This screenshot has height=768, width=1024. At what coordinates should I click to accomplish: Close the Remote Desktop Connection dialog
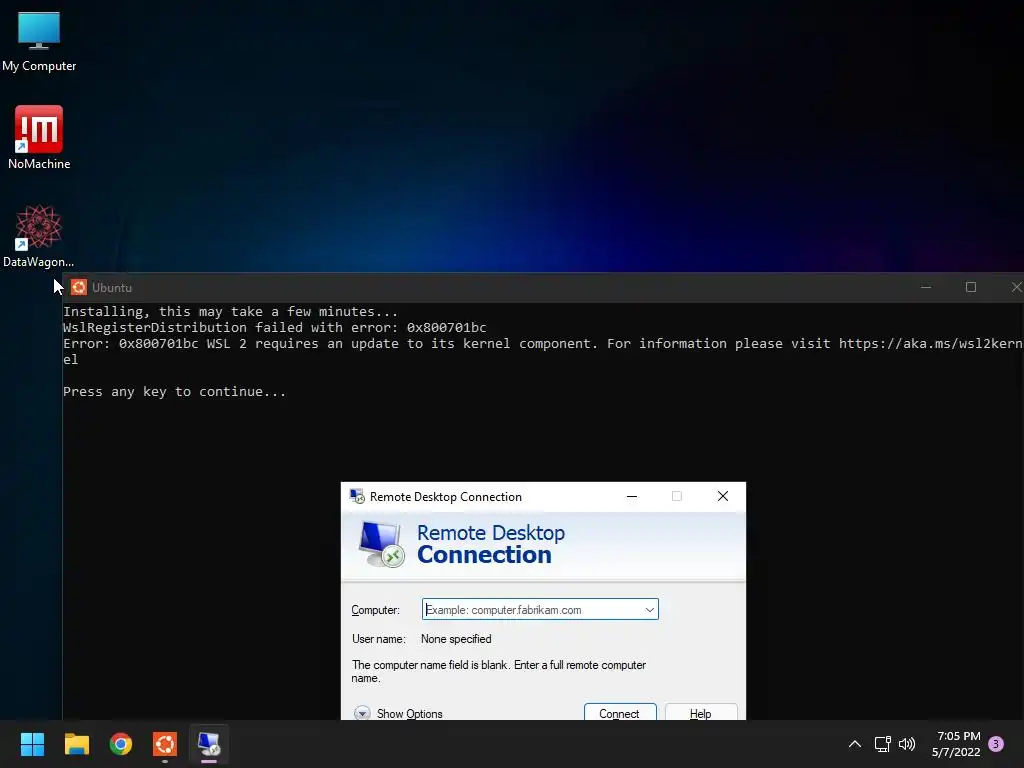pyautogui.click(x=723, y=496)
